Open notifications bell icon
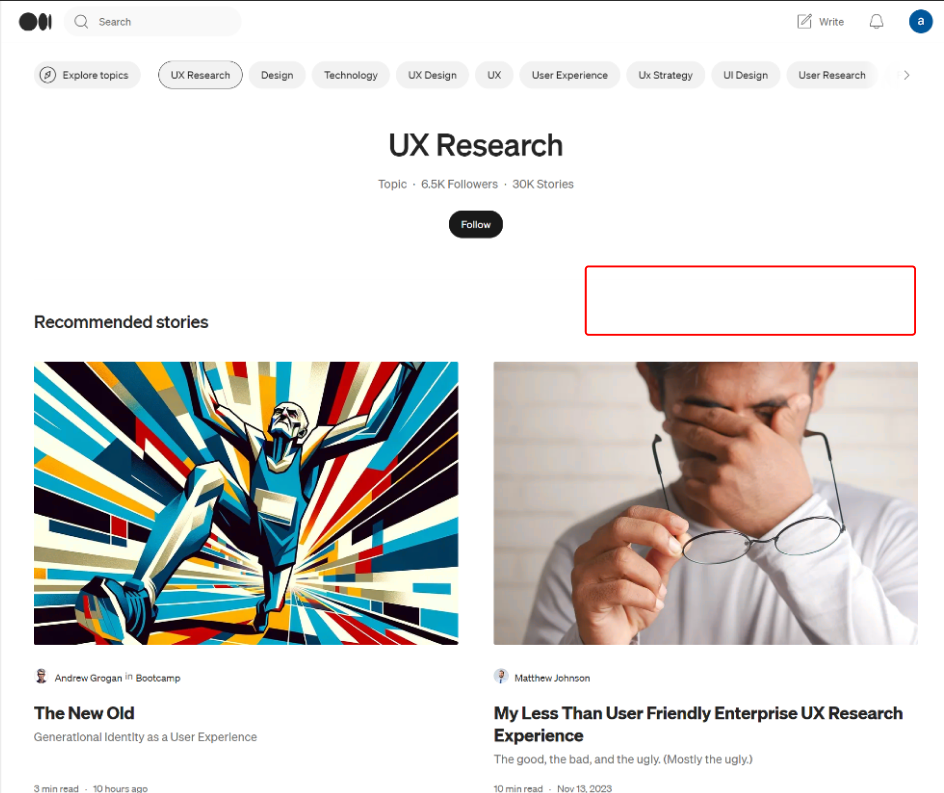This screenshot has width=944, height=793. point(877,22)
